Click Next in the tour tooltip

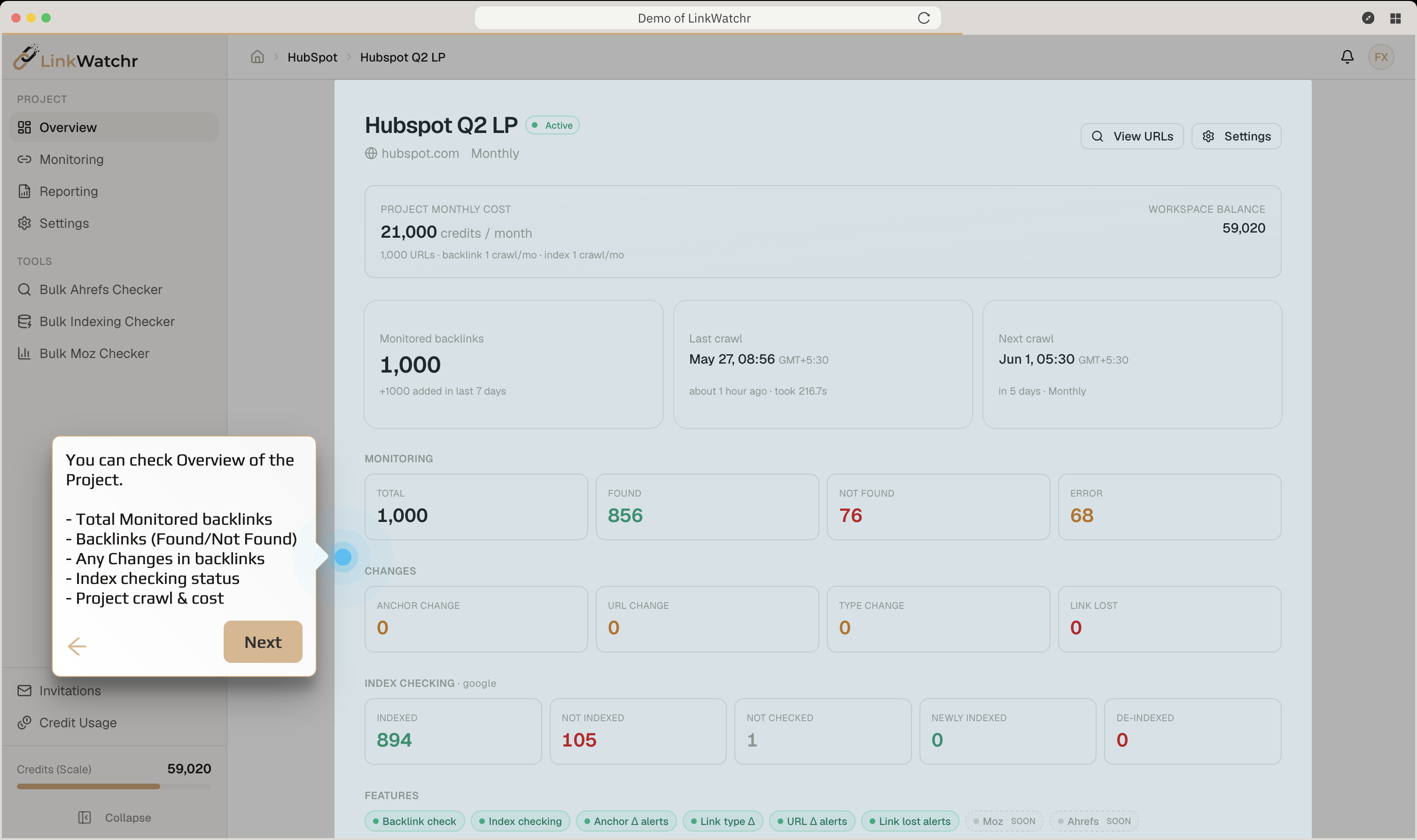pos(263,642)
